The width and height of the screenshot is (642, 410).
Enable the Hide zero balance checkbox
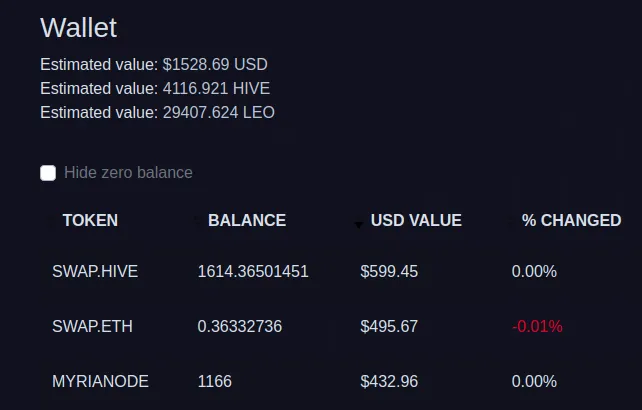(48, 173)
